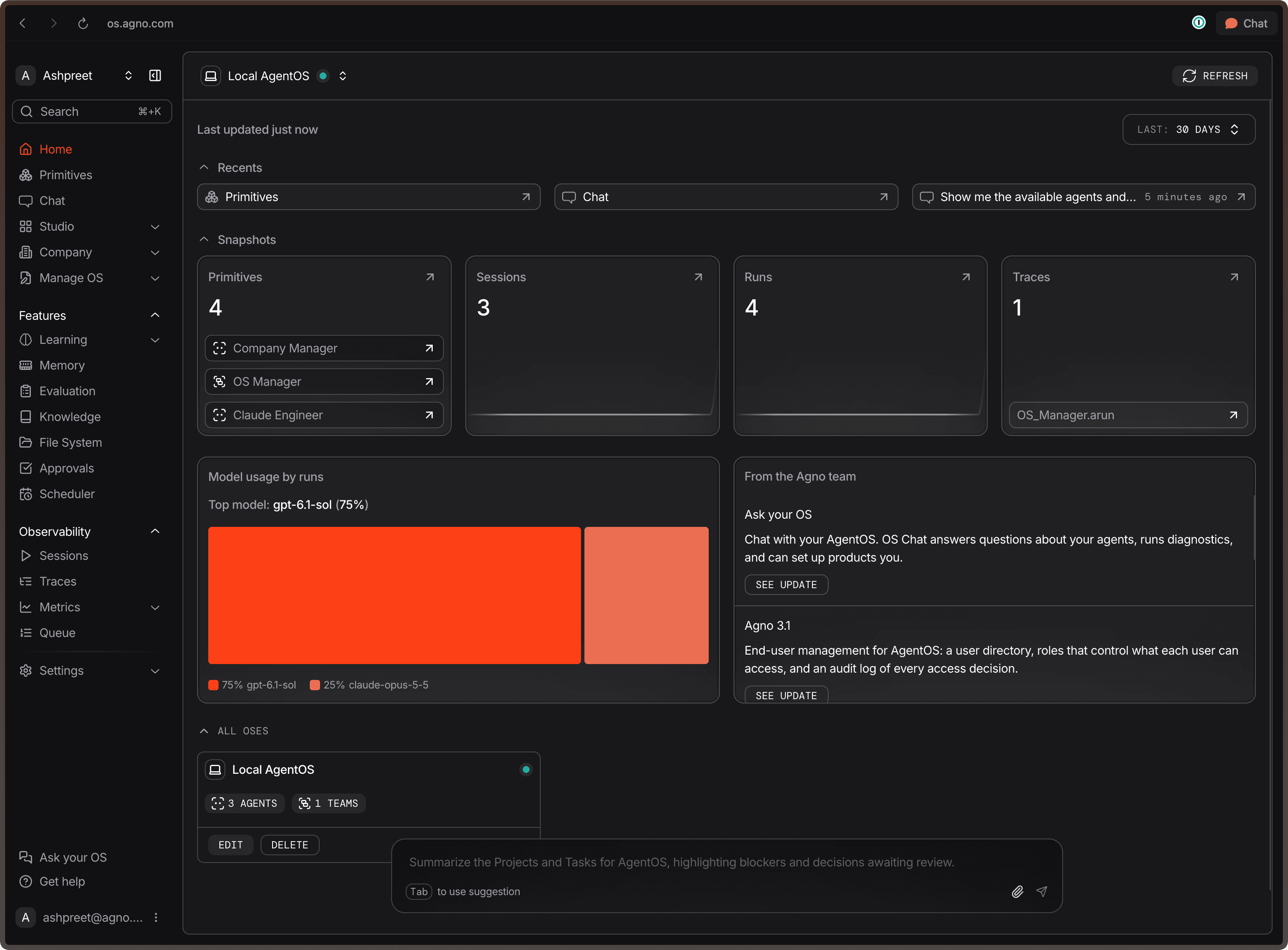
Task: Open the password manager extension icon
Action: [x=1198, y=23]
